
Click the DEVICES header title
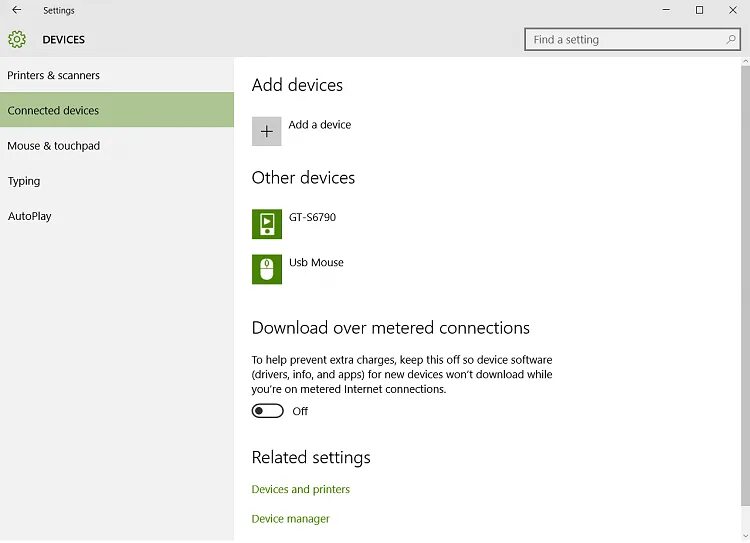(64, 40)
